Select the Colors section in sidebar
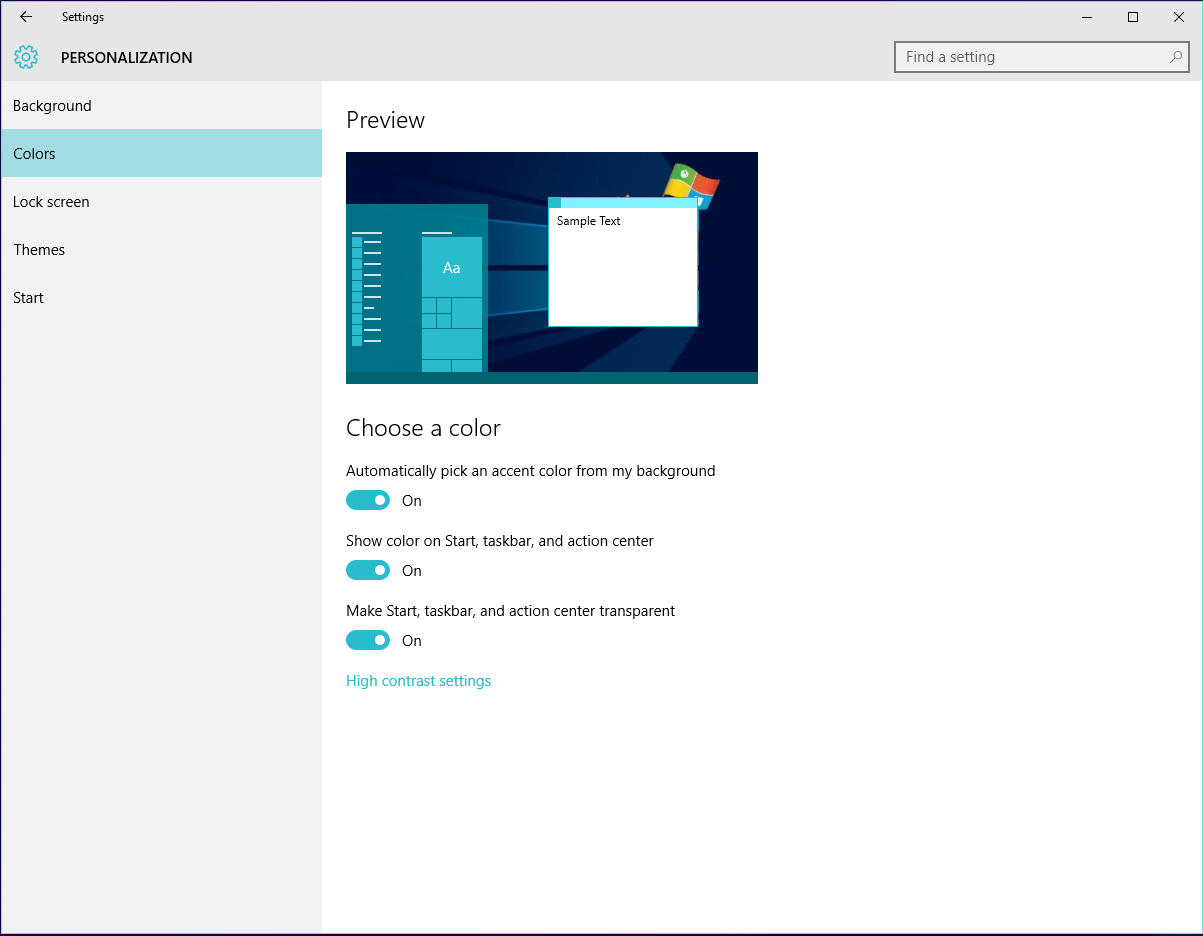 coord(161,154)
